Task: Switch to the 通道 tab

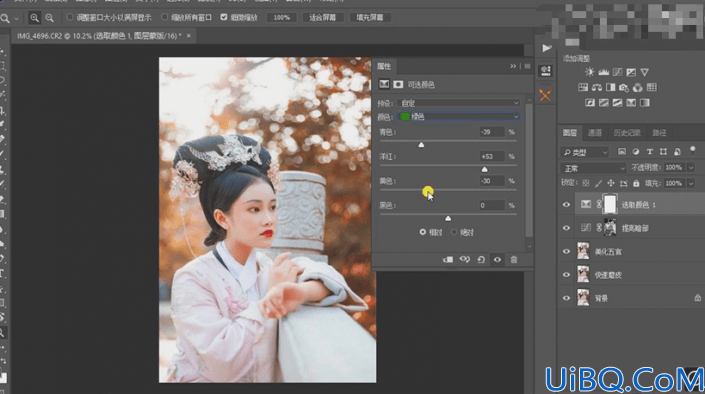Action: coord(594,133)
